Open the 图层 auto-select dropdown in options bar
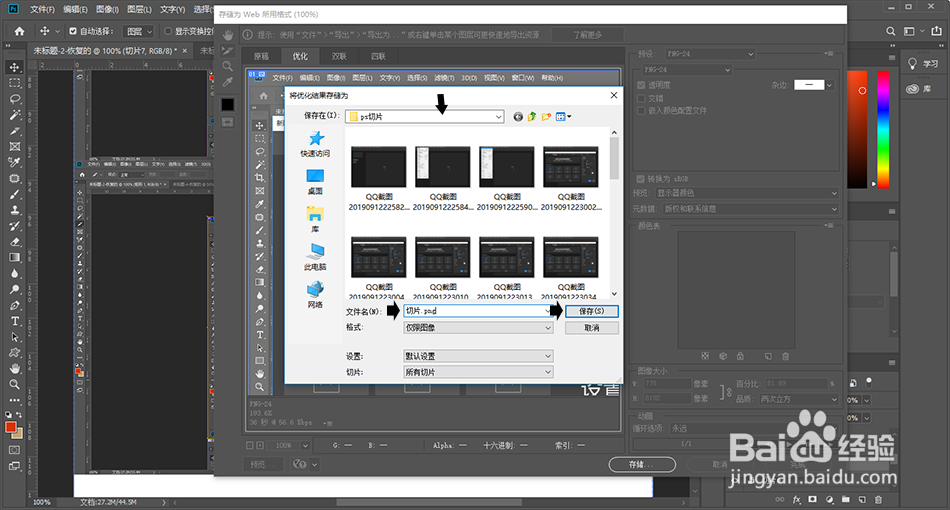This screenshot has height=510, width=950. (139, 31)
